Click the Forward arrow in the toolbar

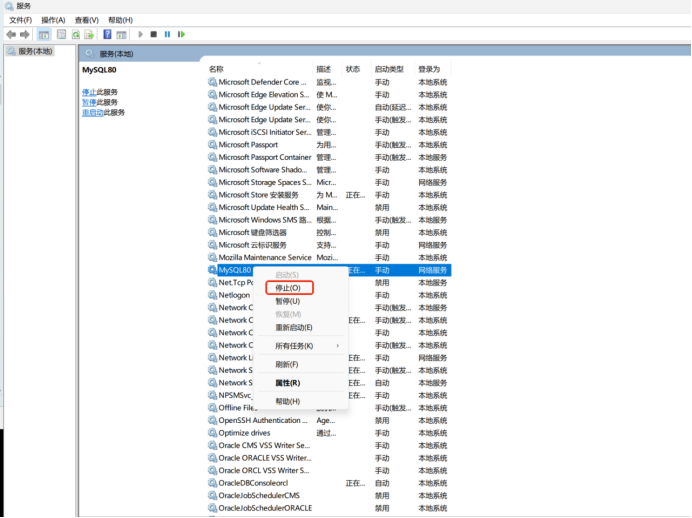point(25,34)
